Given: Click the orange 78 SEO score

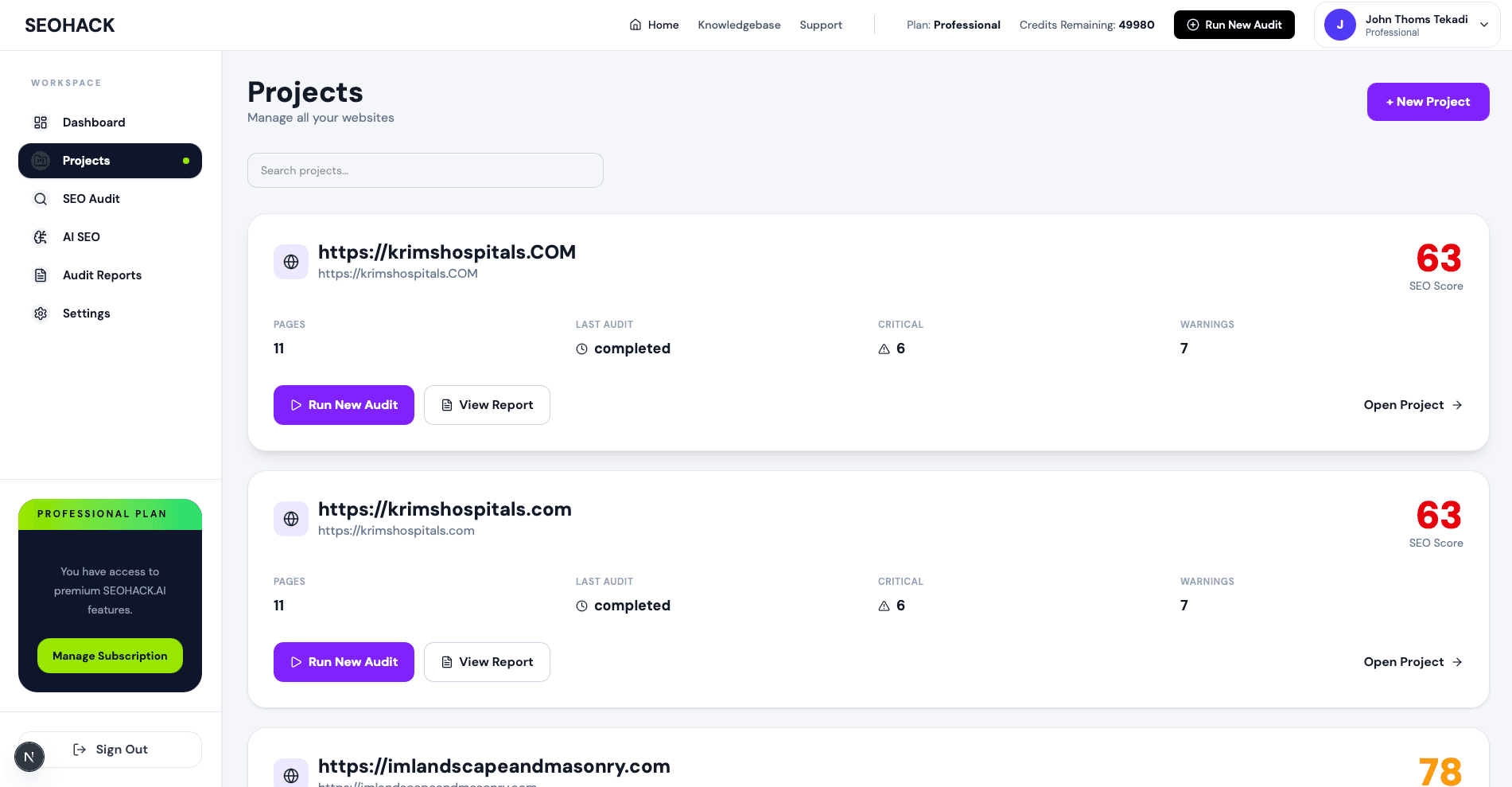Looking at the screenshot, I should [1440, 771].
